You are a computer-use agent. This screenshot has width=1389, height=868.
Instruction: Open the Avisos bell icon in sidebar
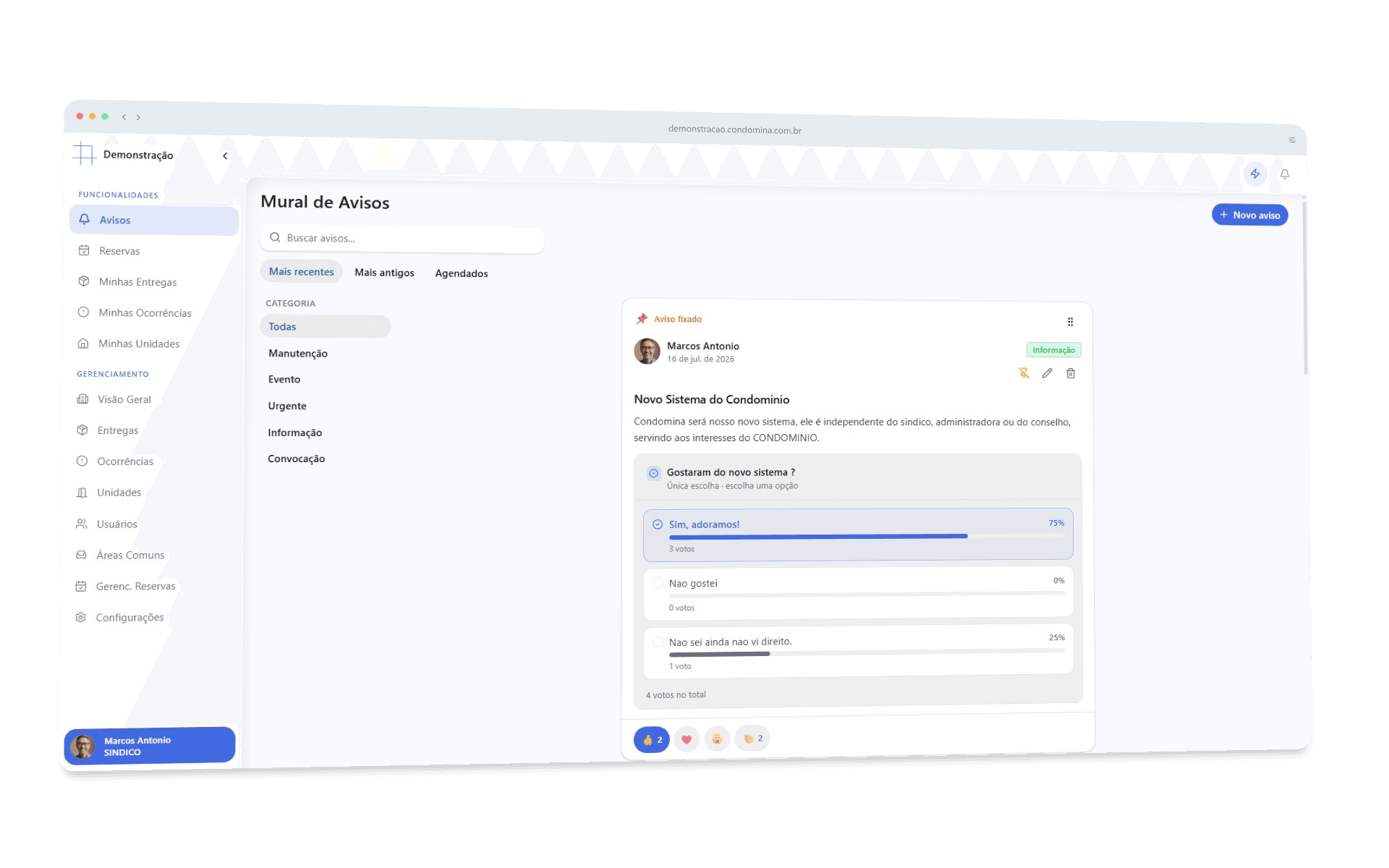85,219
